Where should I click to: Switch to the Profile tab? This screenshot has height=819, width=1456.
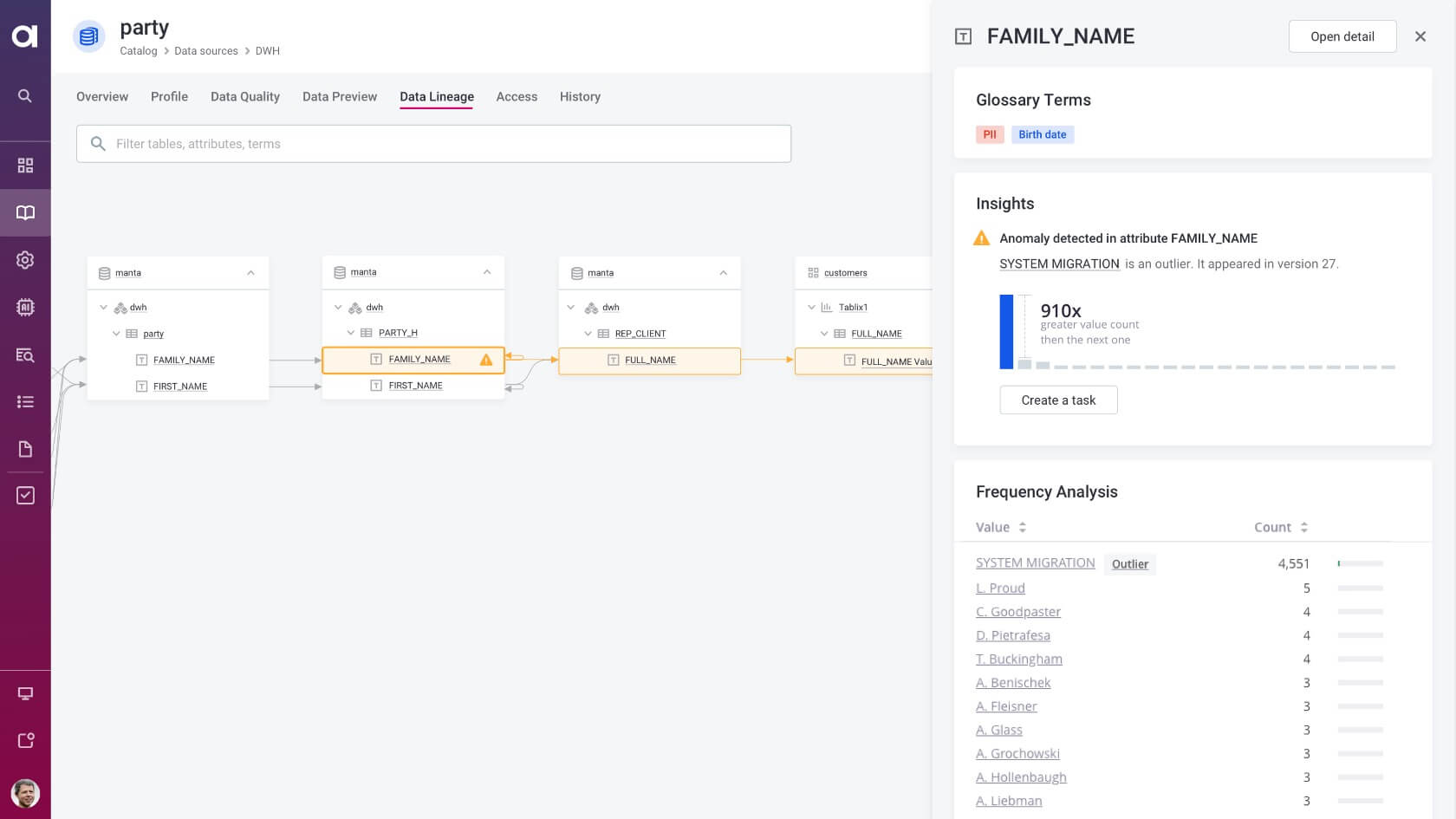(x=169, y=97)
